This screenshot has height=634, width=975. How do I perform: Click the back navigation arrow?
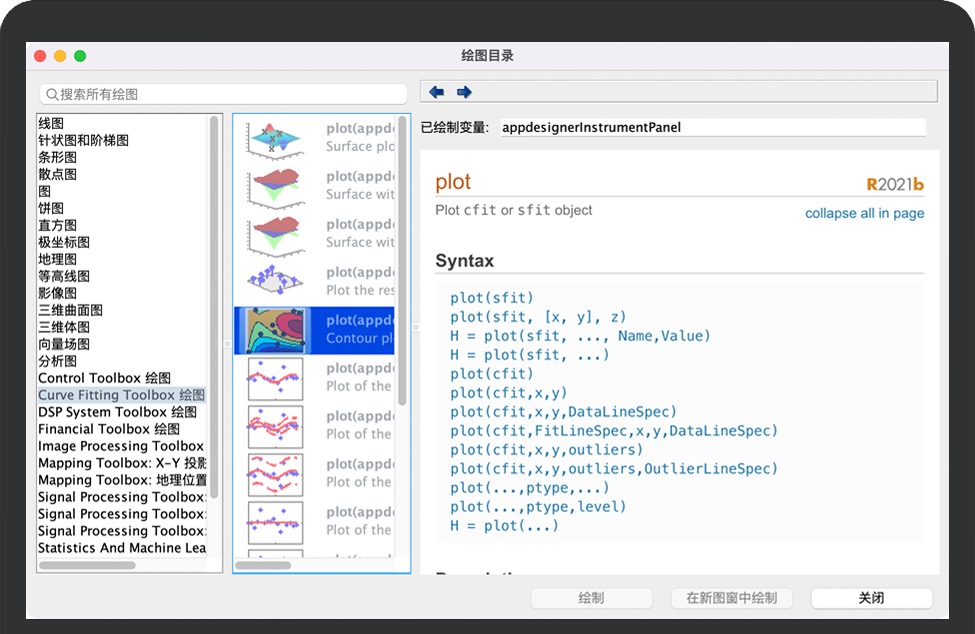(436, 92)
